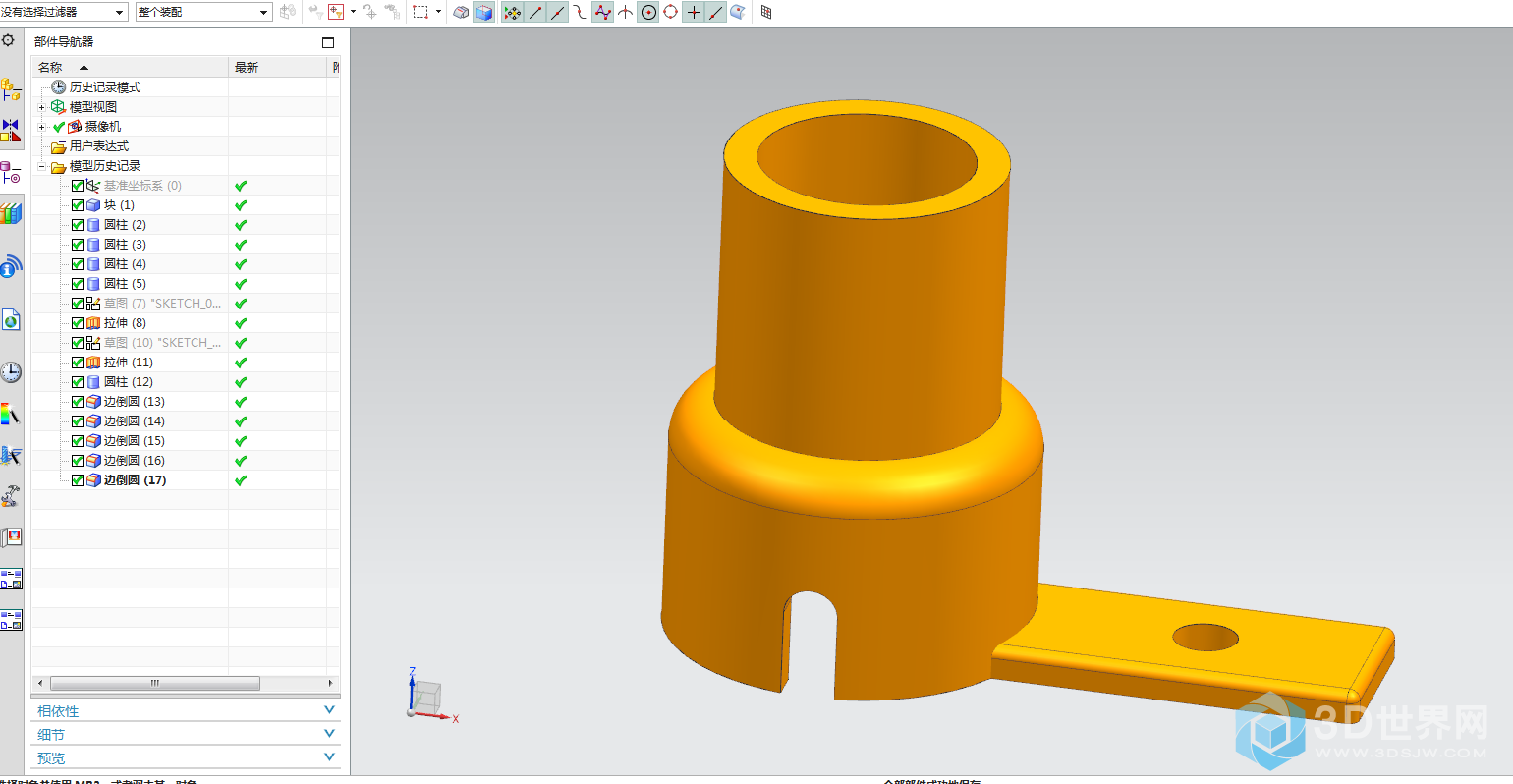The image size is (1513, 784).
Task: Toggle the Quadrant Point snap icon
Action: point(671,12)
